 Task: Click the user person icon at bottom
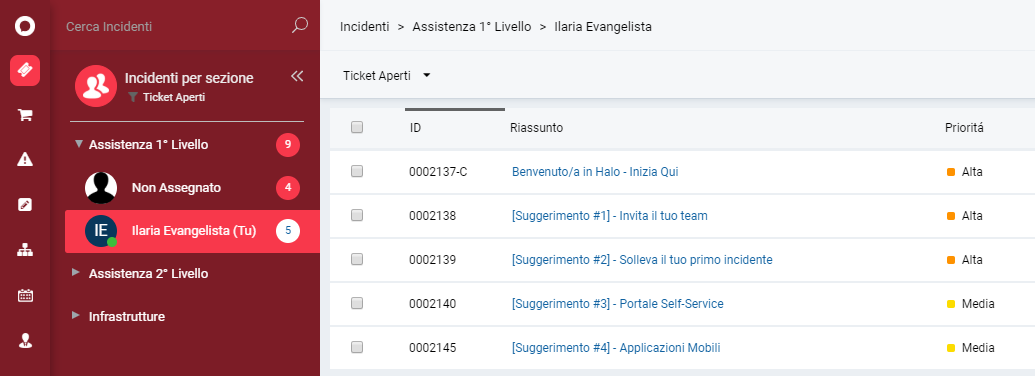pos(25,340)
